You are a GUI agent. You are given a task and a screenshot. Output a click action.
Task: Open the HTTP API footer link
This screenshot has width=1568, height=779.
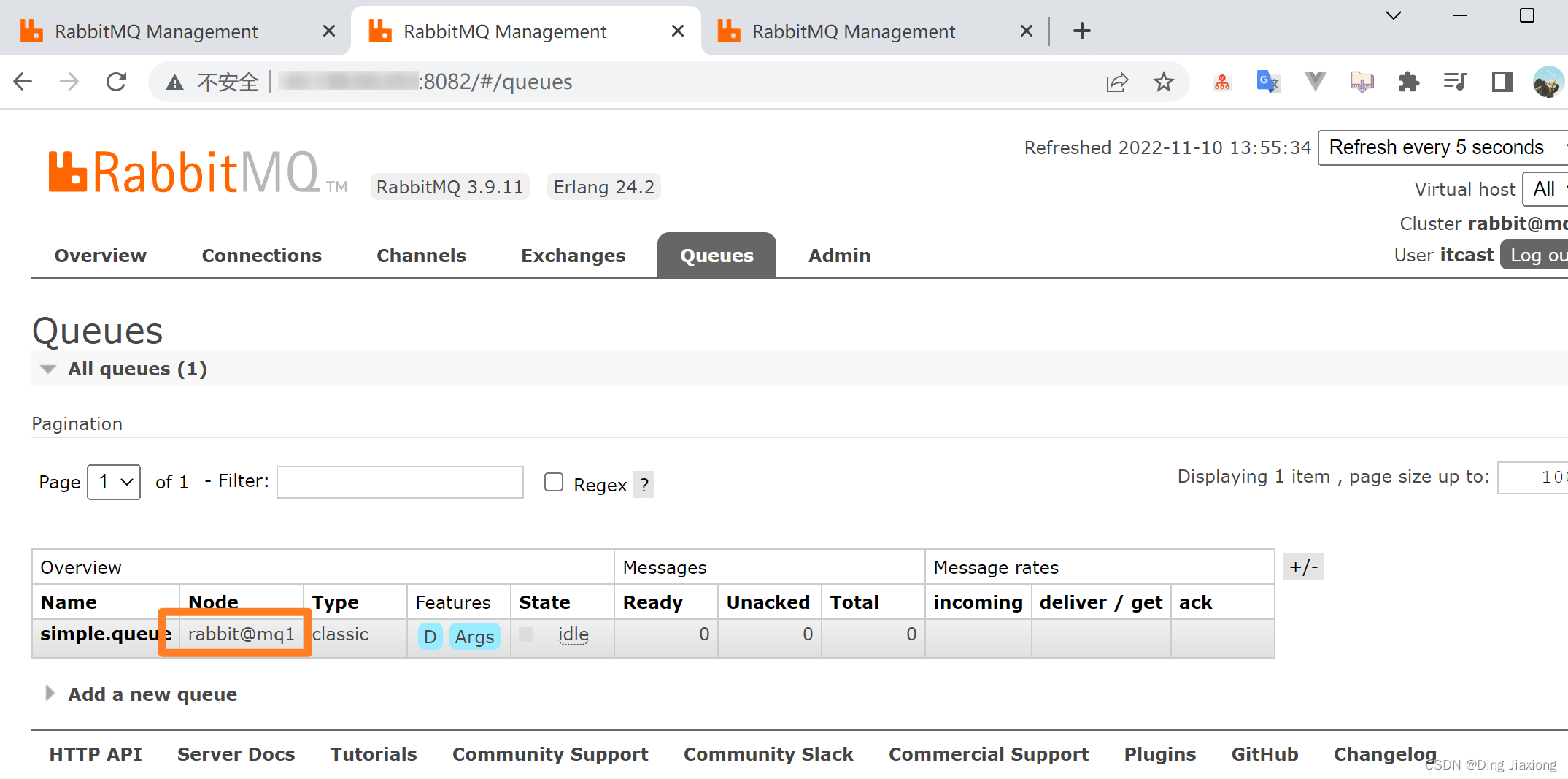[96, 754]
